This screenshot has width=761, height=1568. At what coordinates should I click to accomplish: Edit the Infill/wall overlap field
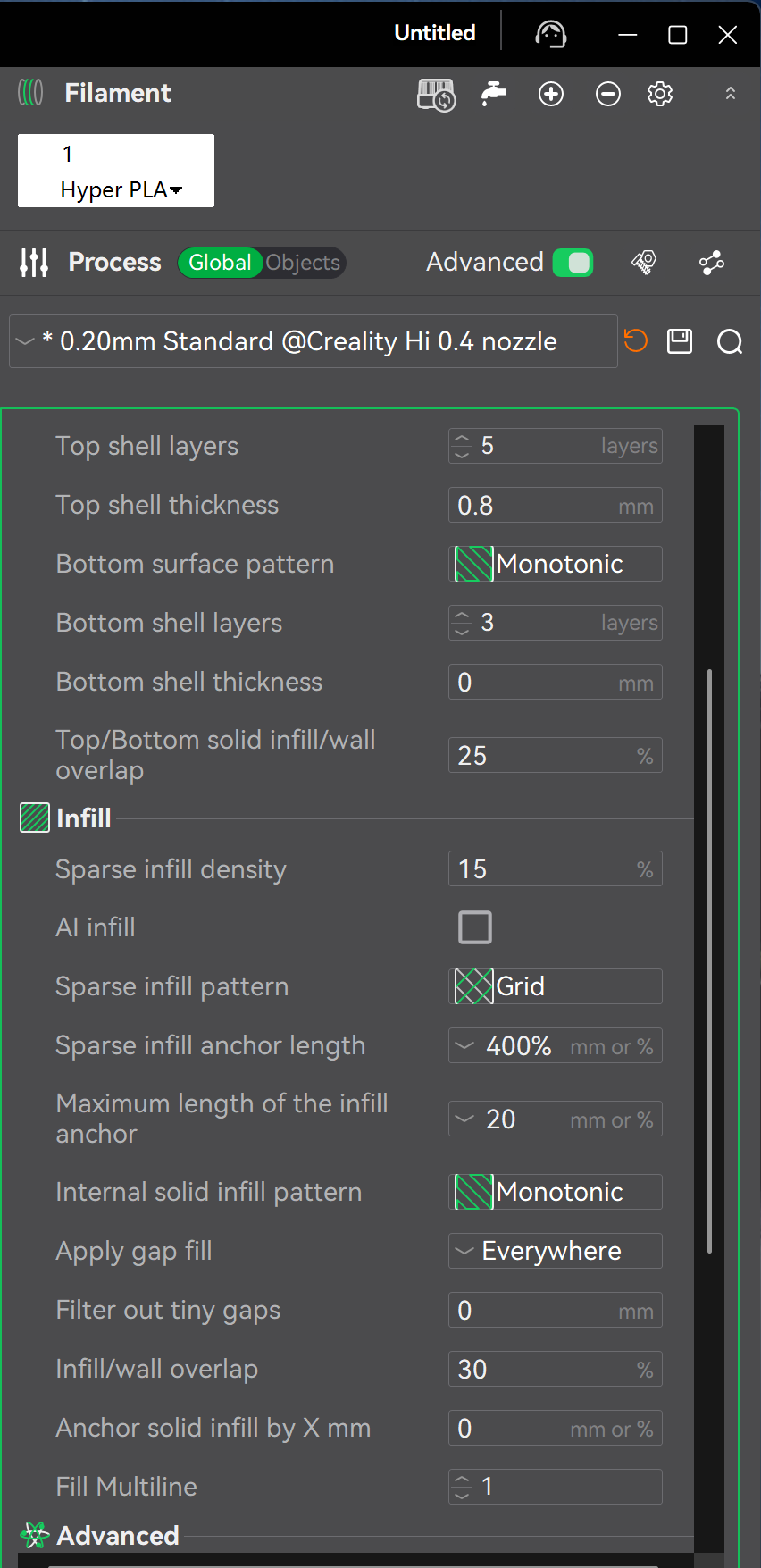tap(556, 1369)
